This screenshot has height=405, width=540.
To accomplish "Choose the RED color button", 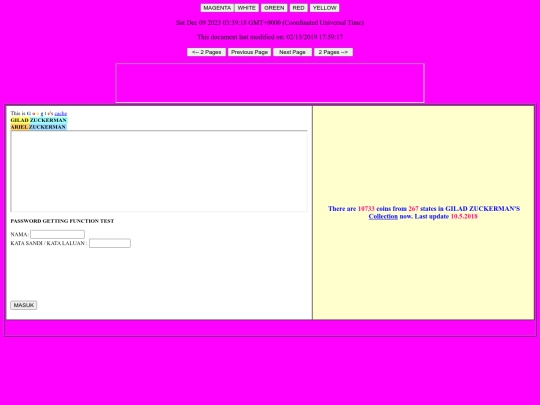I will (x=298, y=8).
